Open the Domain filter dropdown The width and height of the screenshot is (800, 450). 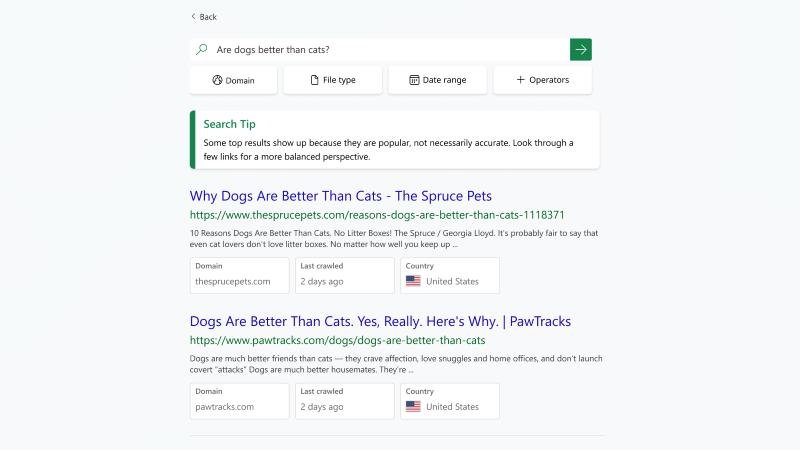(233, 80)
